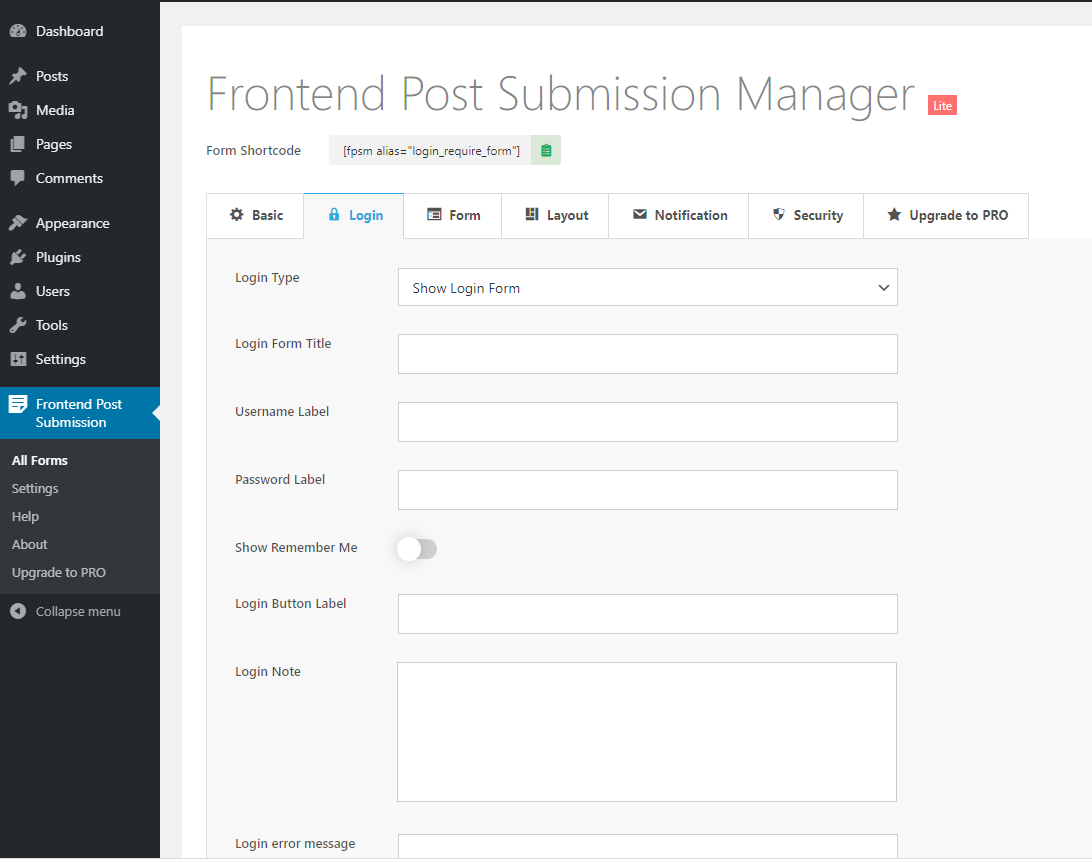Click the envelope icon on the Notification tab
1092x862 pixels.
tap(639, 214)
